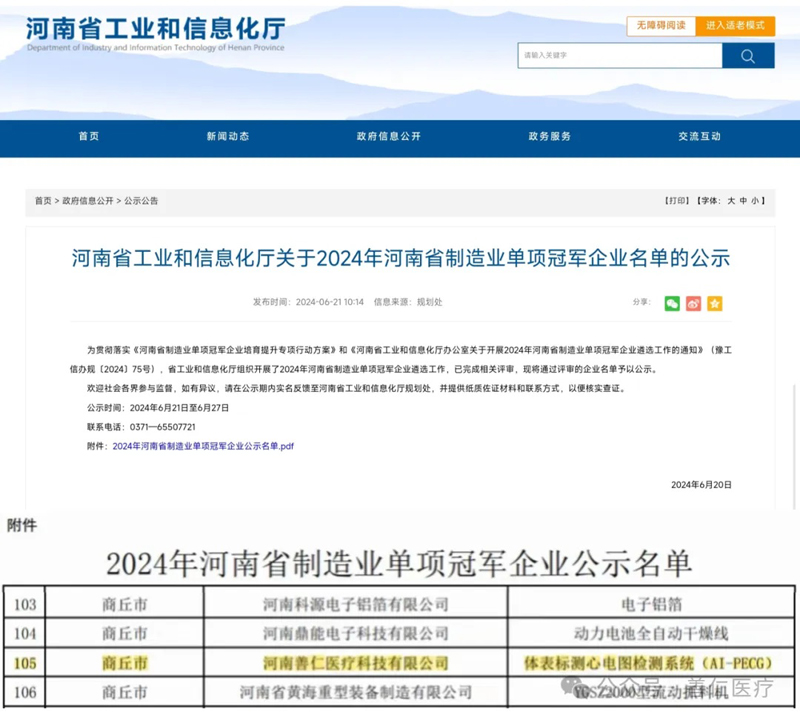Screen dimensions: 800x720
Task: Click the page's vertical scrollbar
Action: (x=794, y=446)
